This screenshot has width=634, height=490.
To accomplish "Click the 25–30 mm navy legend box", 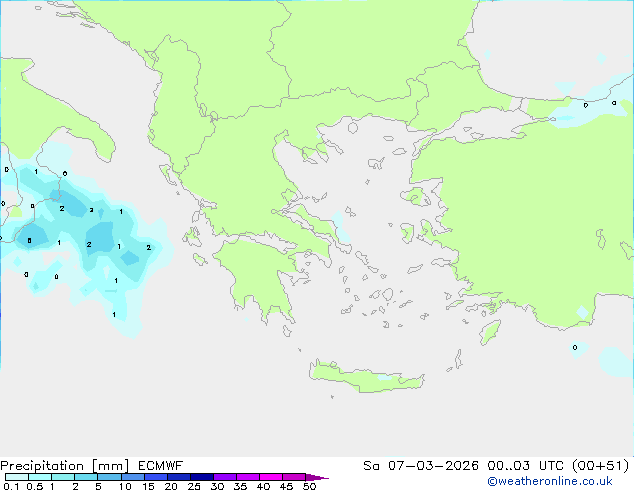I will click(201, 477).
